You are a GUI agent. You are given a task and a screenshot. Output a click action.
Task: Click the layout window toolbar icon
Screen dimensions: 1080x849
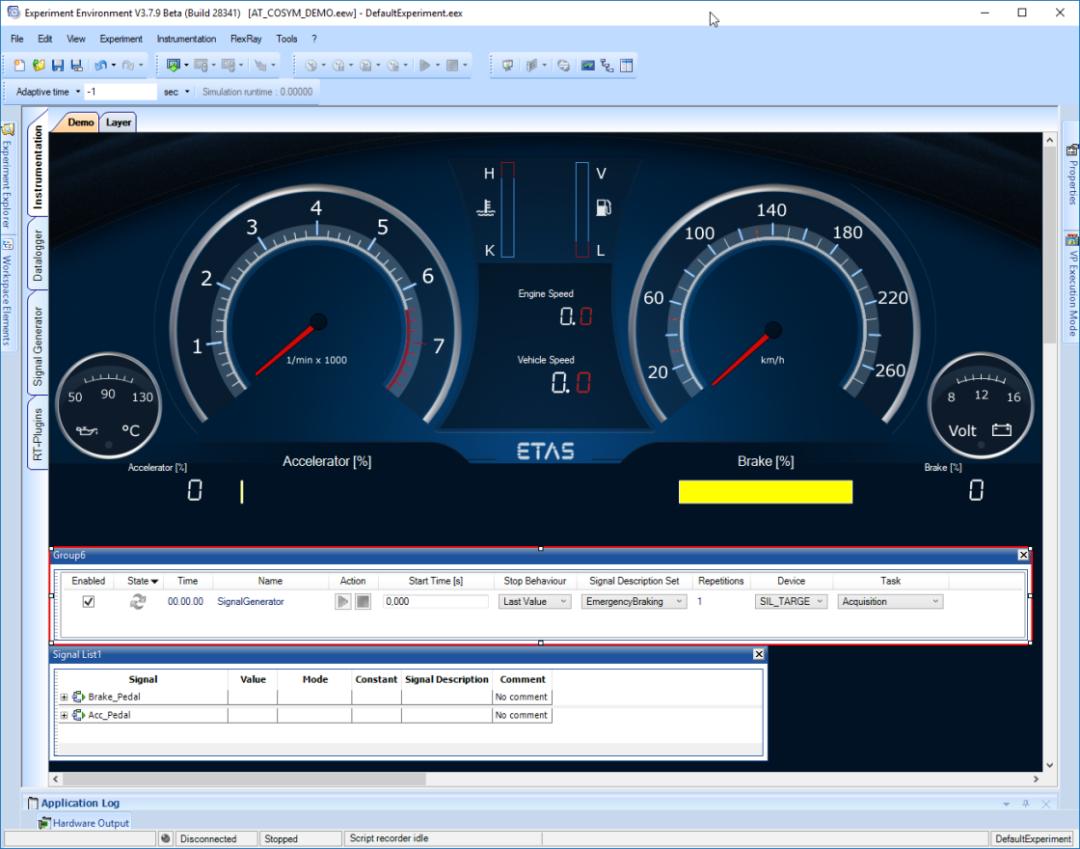point(627,66)
